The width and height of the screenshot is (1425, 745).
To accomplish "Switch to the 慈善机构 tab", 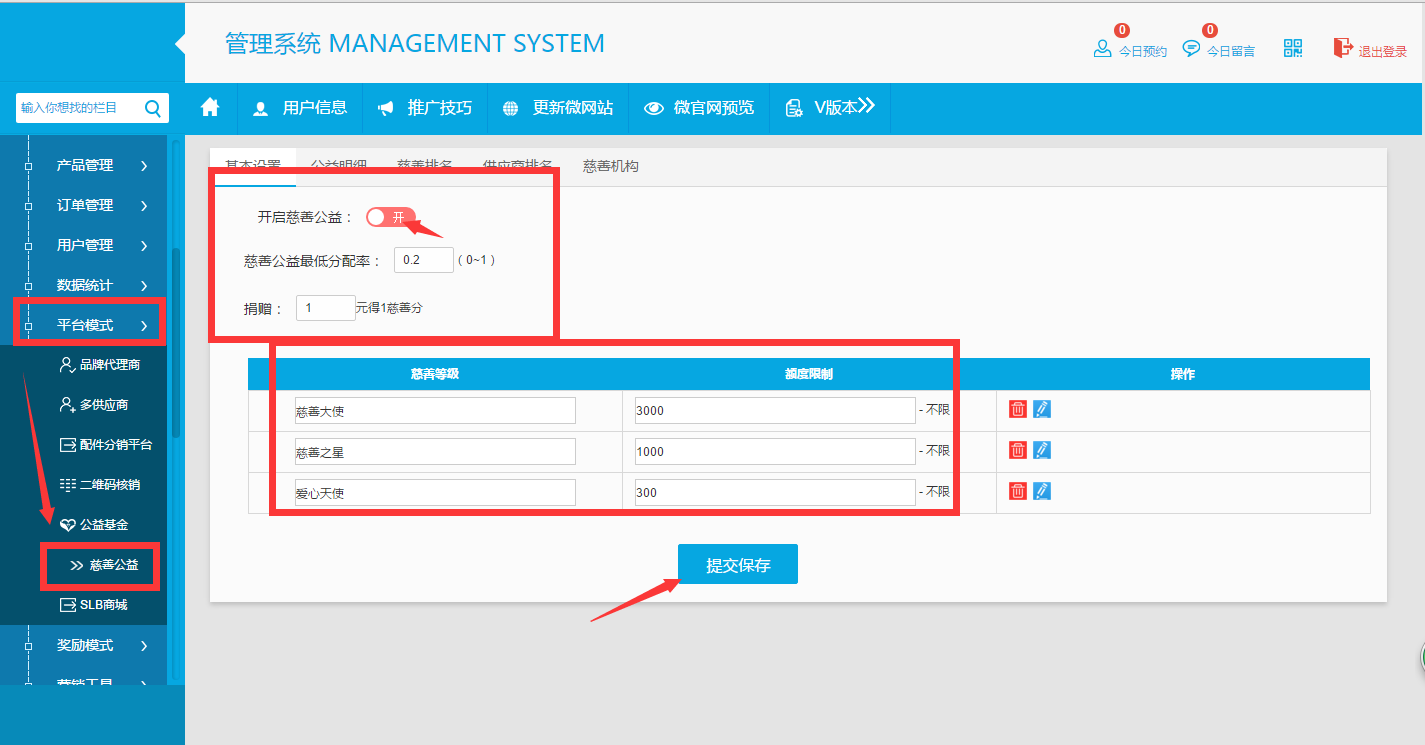I will 610,166.
